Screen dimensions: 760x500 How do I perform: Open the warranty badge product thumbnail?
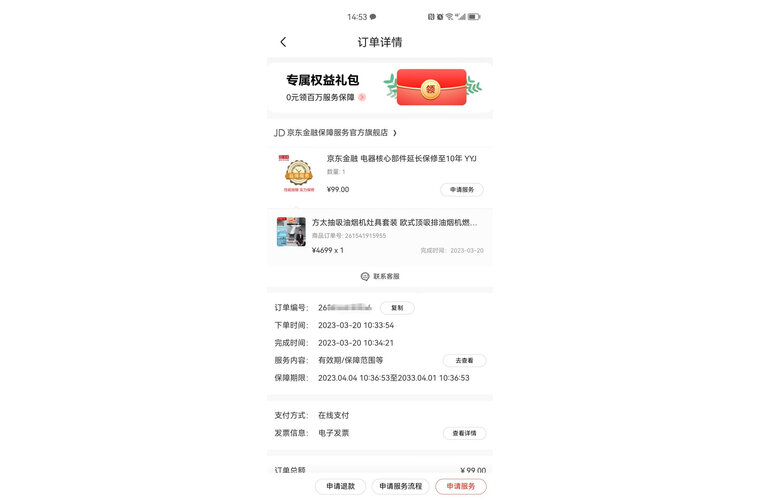tap(299, 173)
